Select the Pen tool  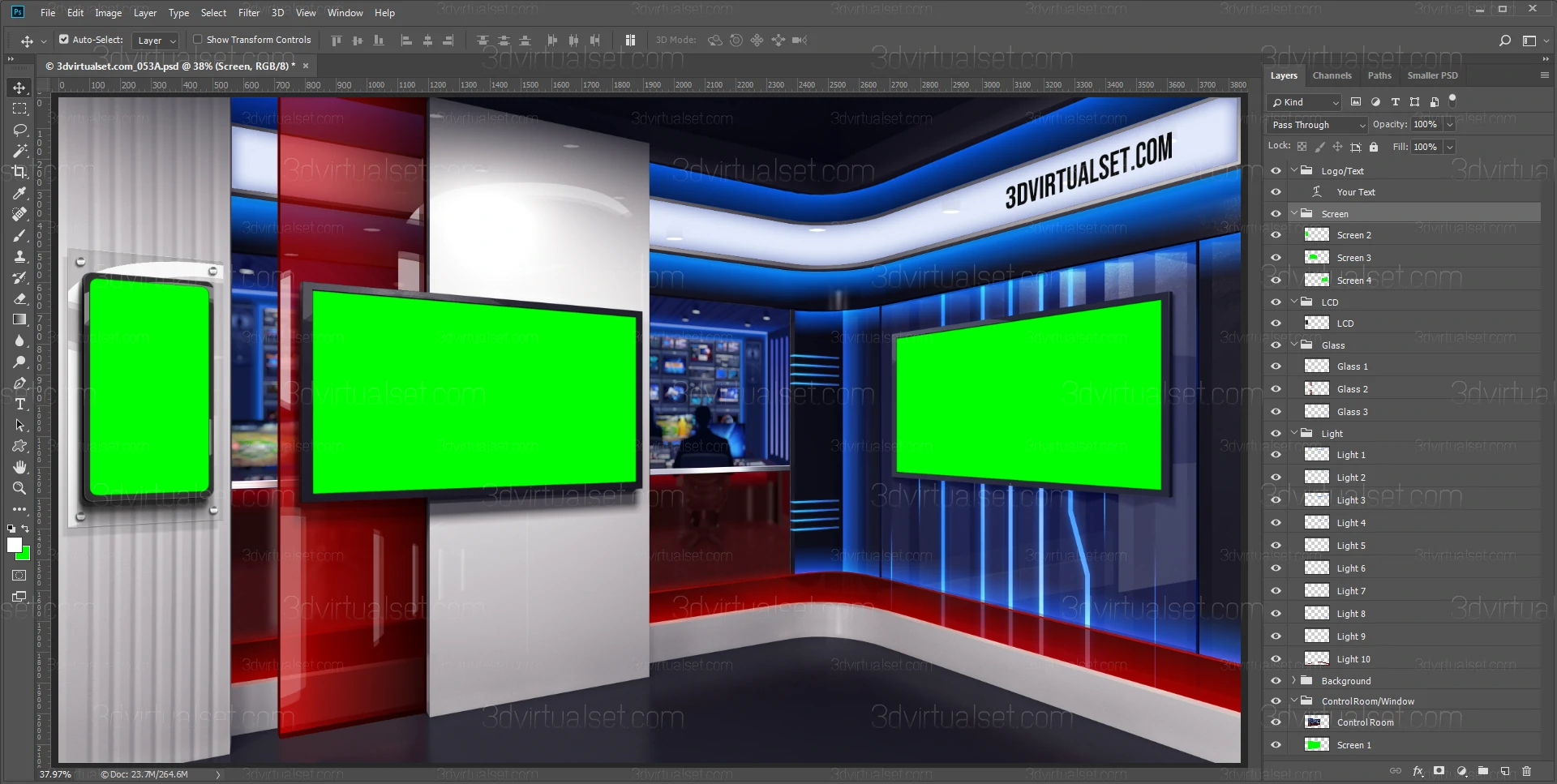[x=19, y=383]
